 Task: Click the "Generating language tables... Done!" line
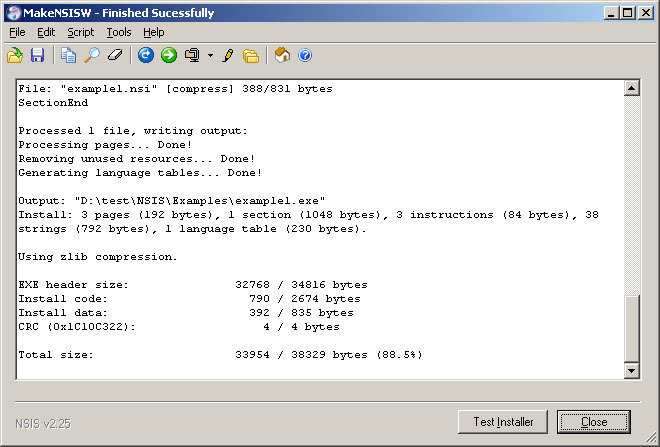coord(140,173)
